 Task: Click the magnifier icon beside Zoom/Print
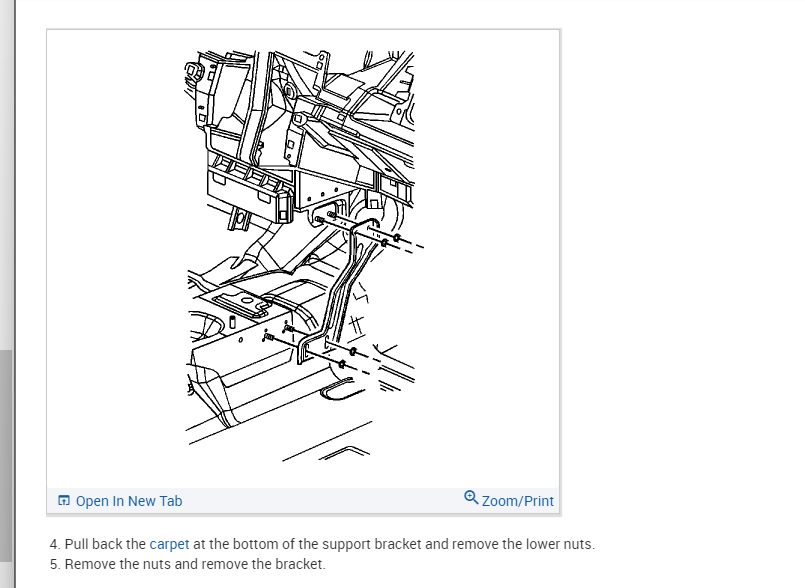[x=471, y=498]
